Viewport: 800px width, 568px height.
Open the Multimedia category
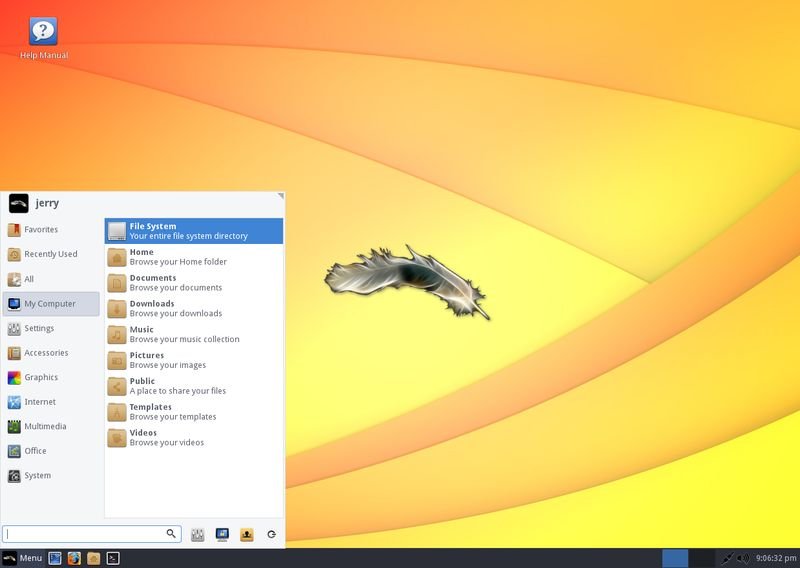(45, 427)
